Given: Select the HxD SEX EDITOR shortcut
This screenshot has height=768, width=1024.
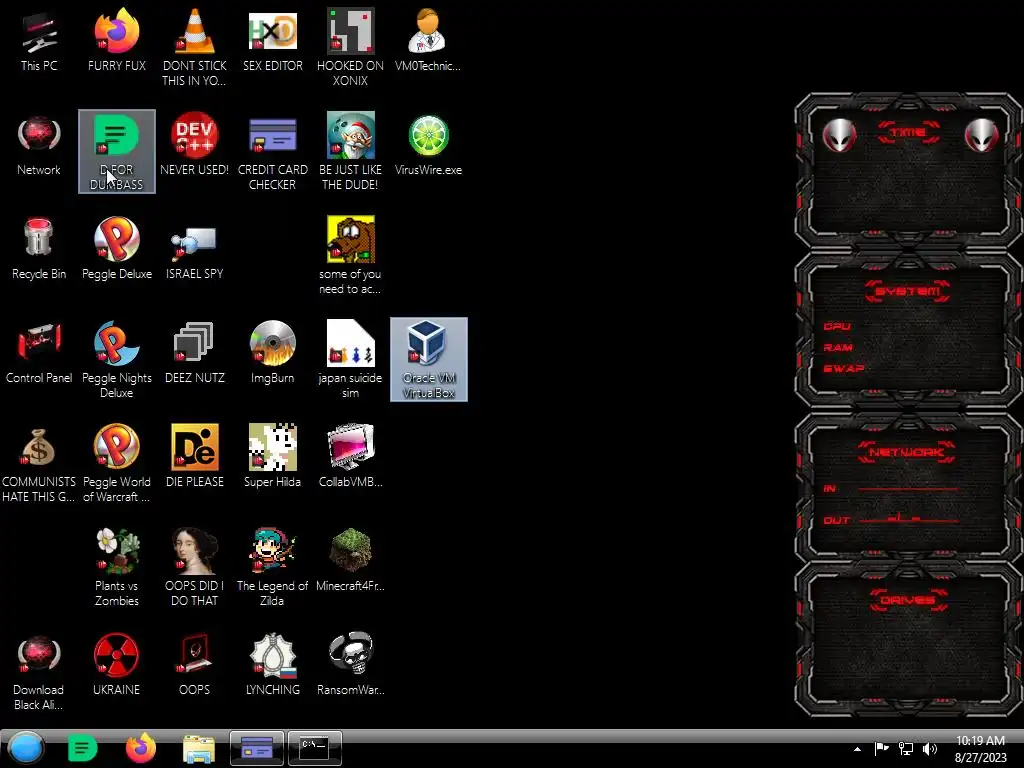Looking at the screenshot, I should point(272,40).
